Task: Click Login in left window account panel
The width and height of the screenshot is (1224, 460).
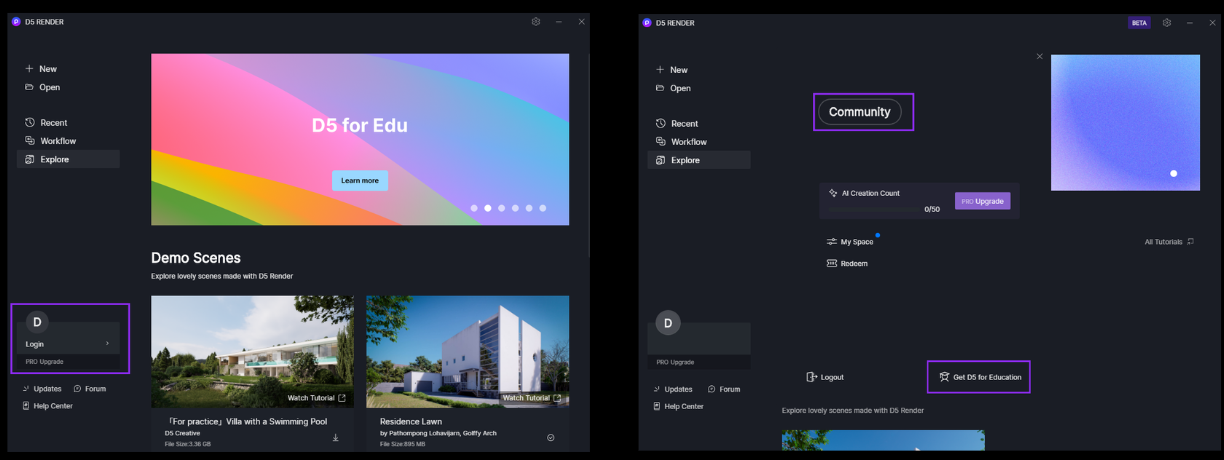Action: pos(35,344)
